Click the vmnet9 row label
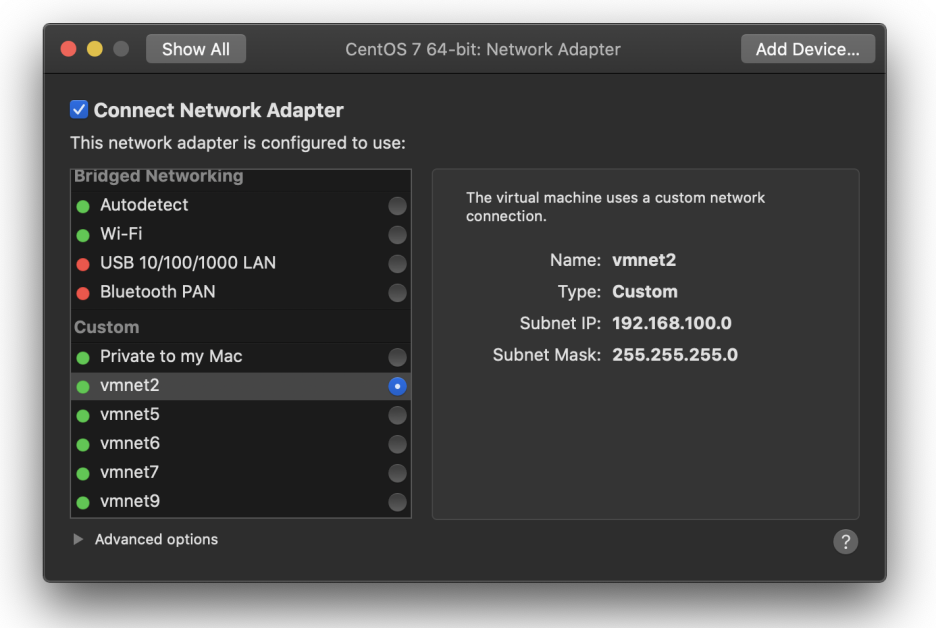The width and height of the screenshot is (936, 628). pos(130,501)
